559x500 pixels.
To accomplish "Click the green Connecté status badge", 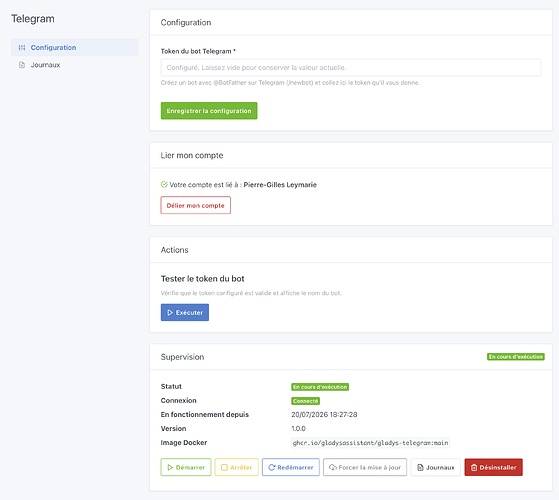I will point(306,401).
